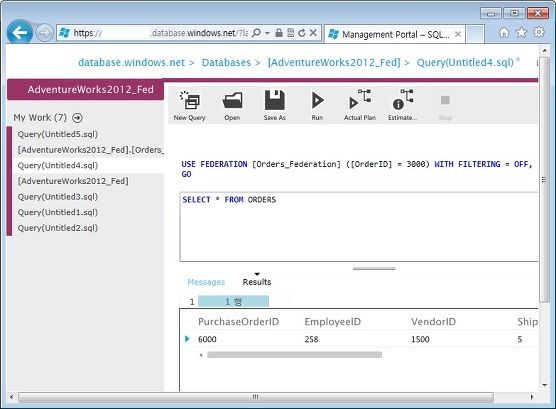This screenshot has height=409, width=556.
Task: Click the splitter bar between editor and results
Action: [374, 269]
